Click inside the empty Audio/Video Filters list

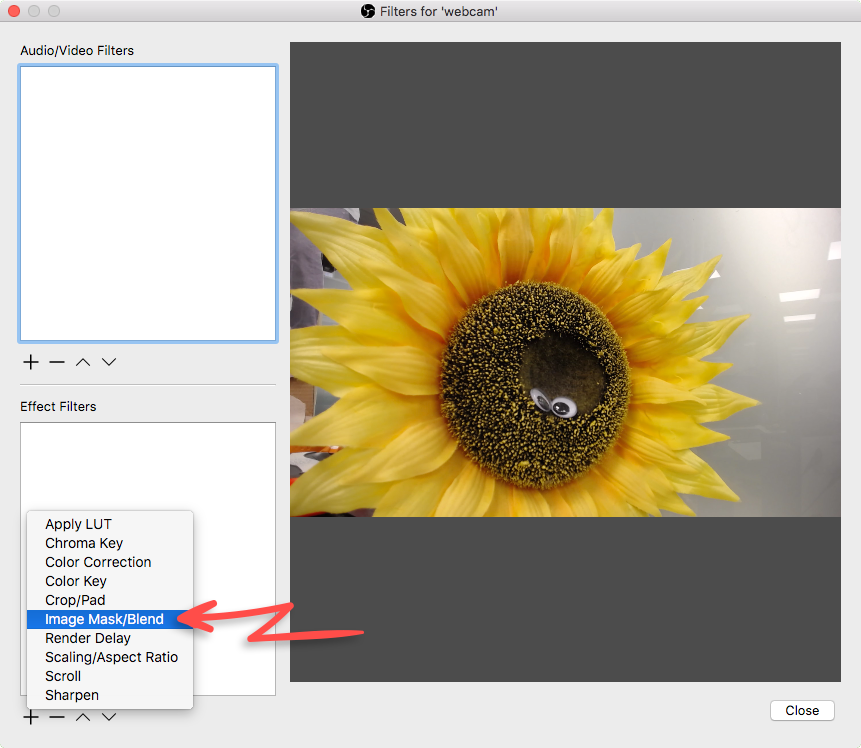pos(147,202)
